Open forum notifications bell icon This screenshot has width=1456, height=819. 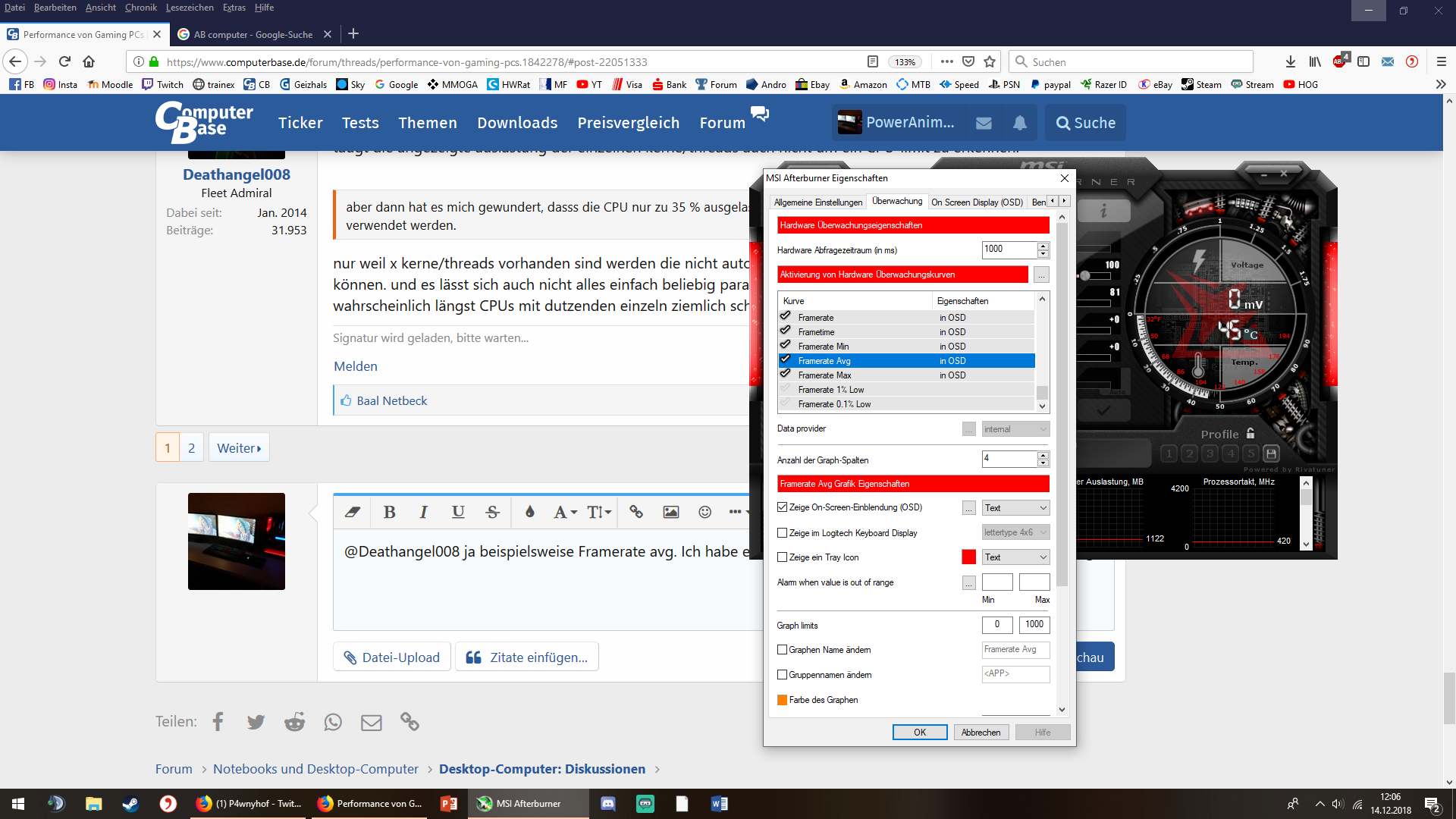point(1020,123)
